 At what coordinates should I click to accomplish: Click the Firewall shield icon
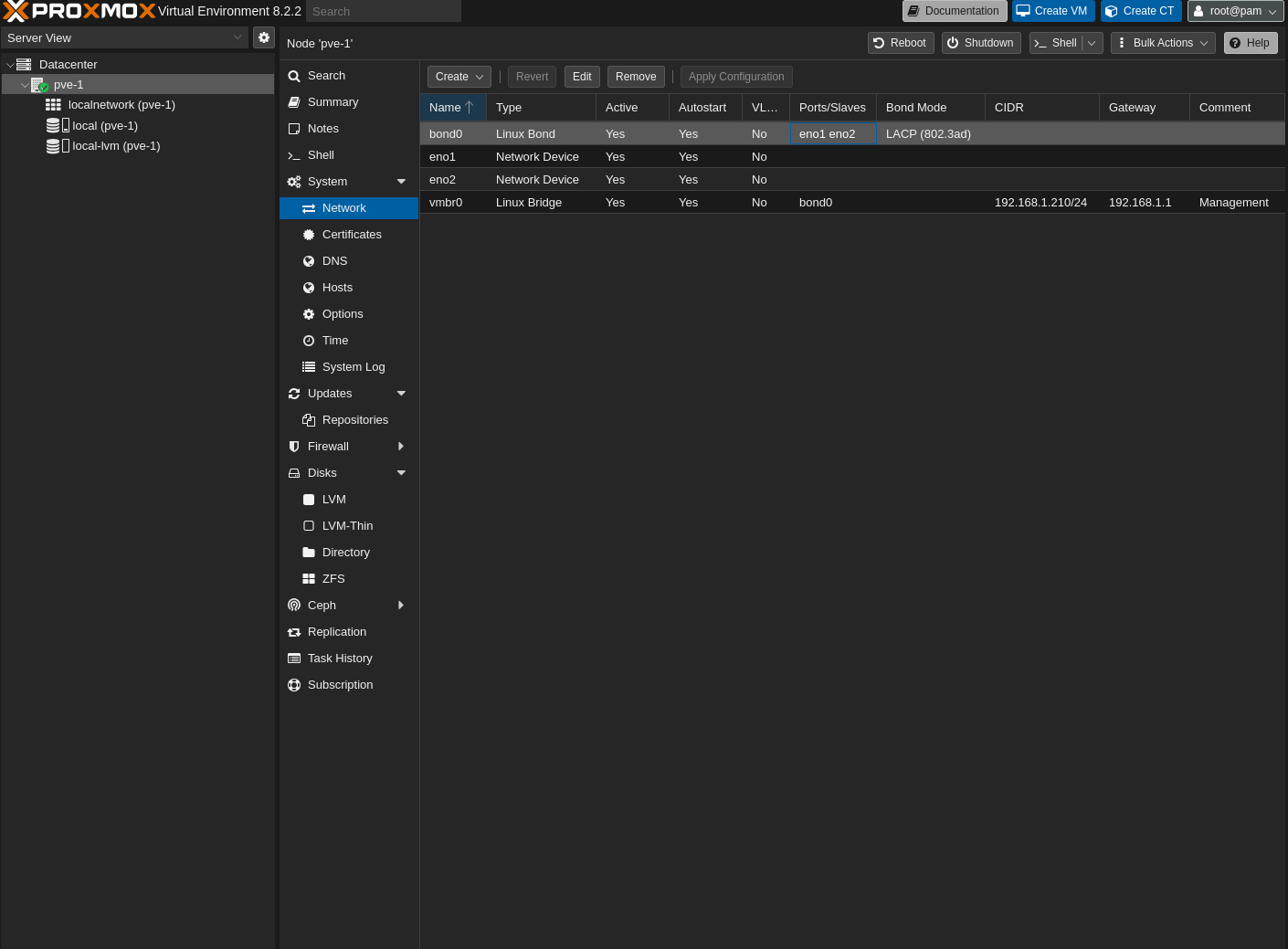click(294, 447)
